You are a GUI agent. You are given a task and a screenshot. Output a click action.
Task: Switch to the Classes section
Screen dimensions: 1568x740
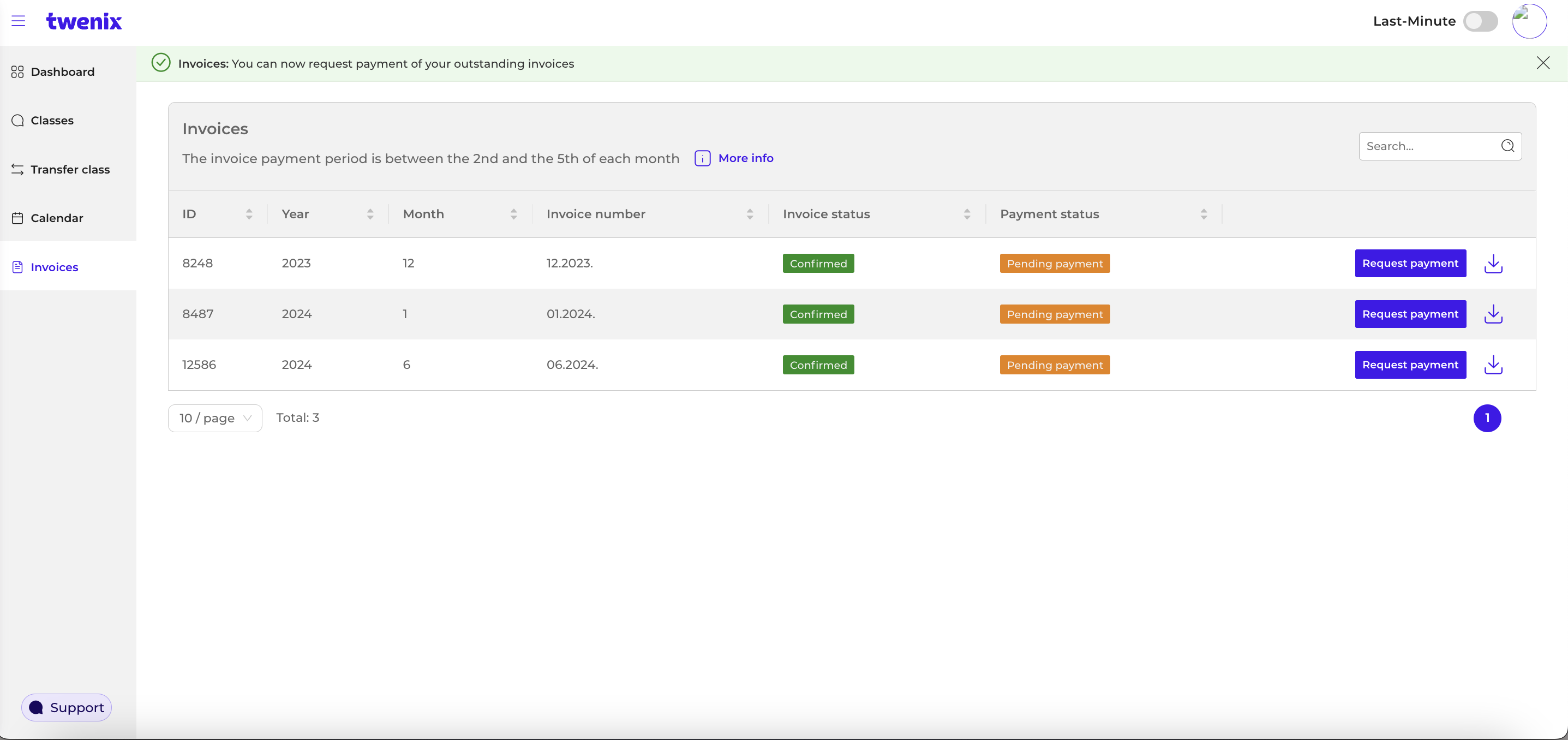point(52,120)
